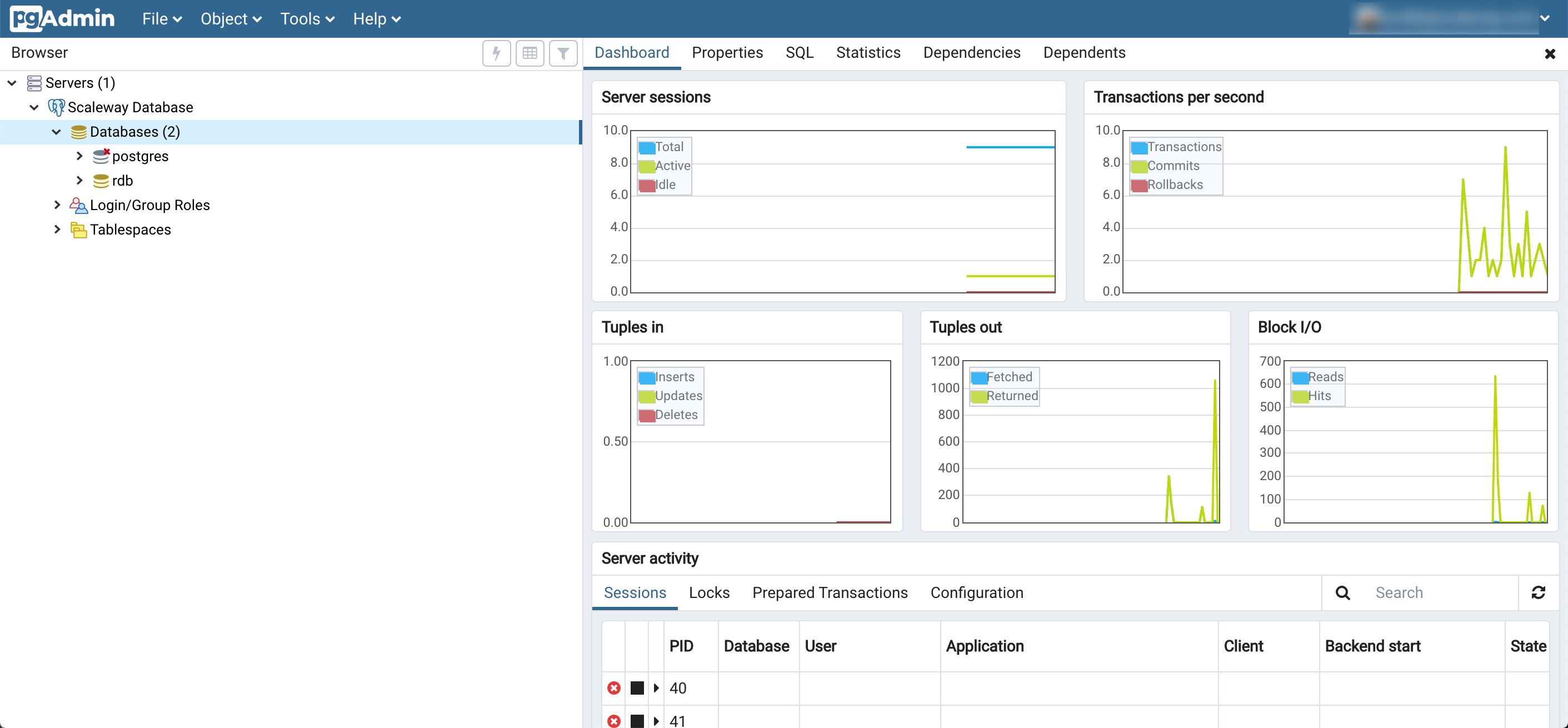Click the Login/Group Roles icon
Viewport: 1568px width, 728px height.
(x=78, y=205)
